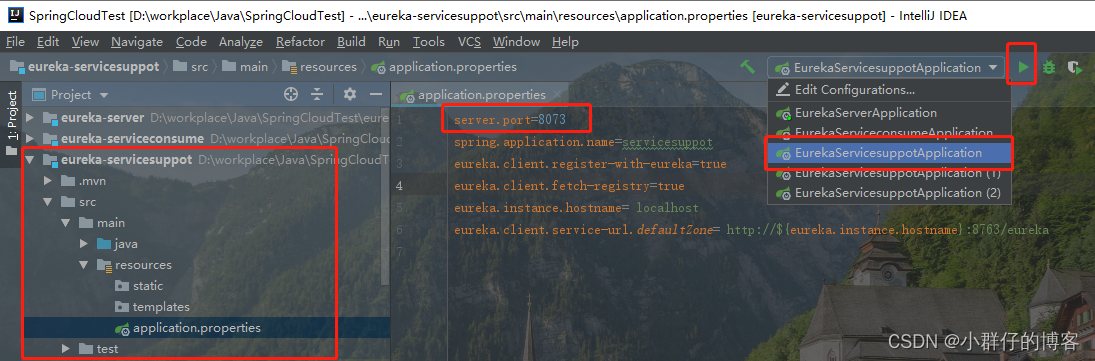This screenshot has width=1095, height=361.
Task: Select the templates folder in the tree
Action: click(x=152, y=307)
